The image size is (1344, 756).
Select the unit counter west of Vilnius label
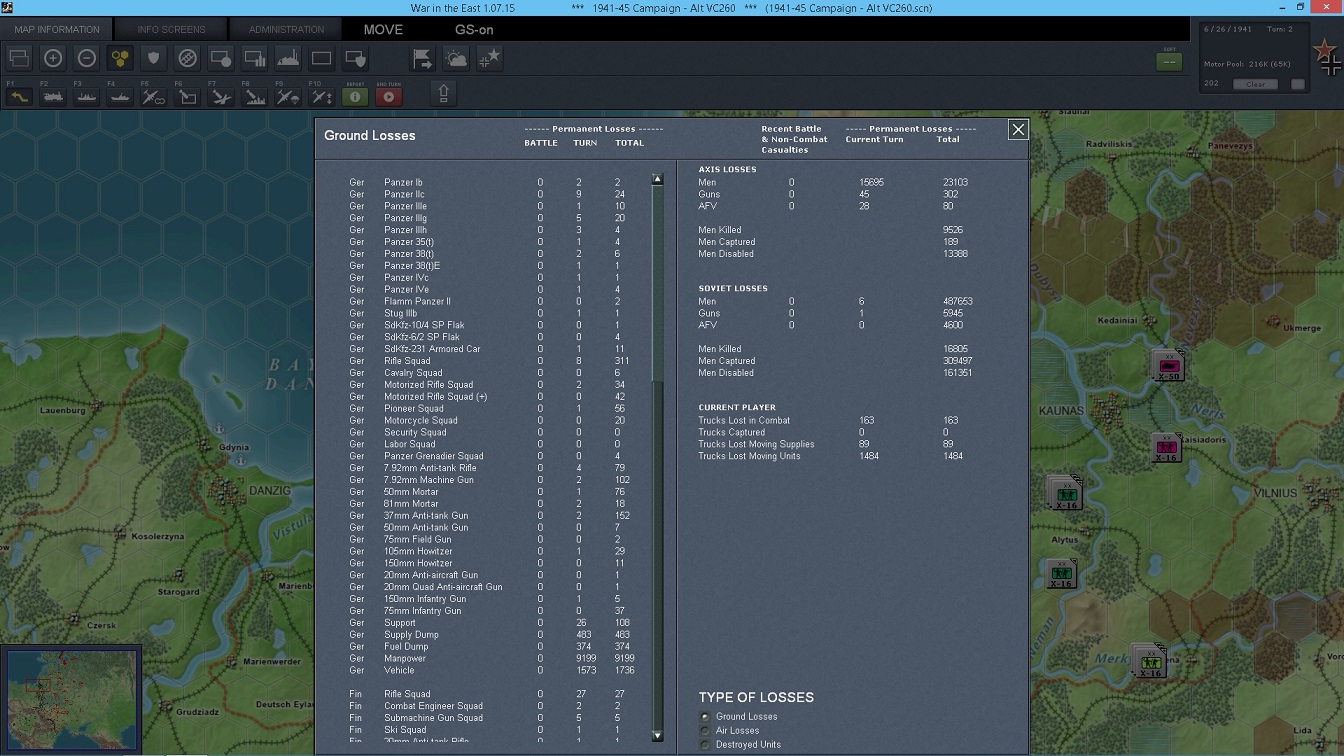[x=1065, y=493]
